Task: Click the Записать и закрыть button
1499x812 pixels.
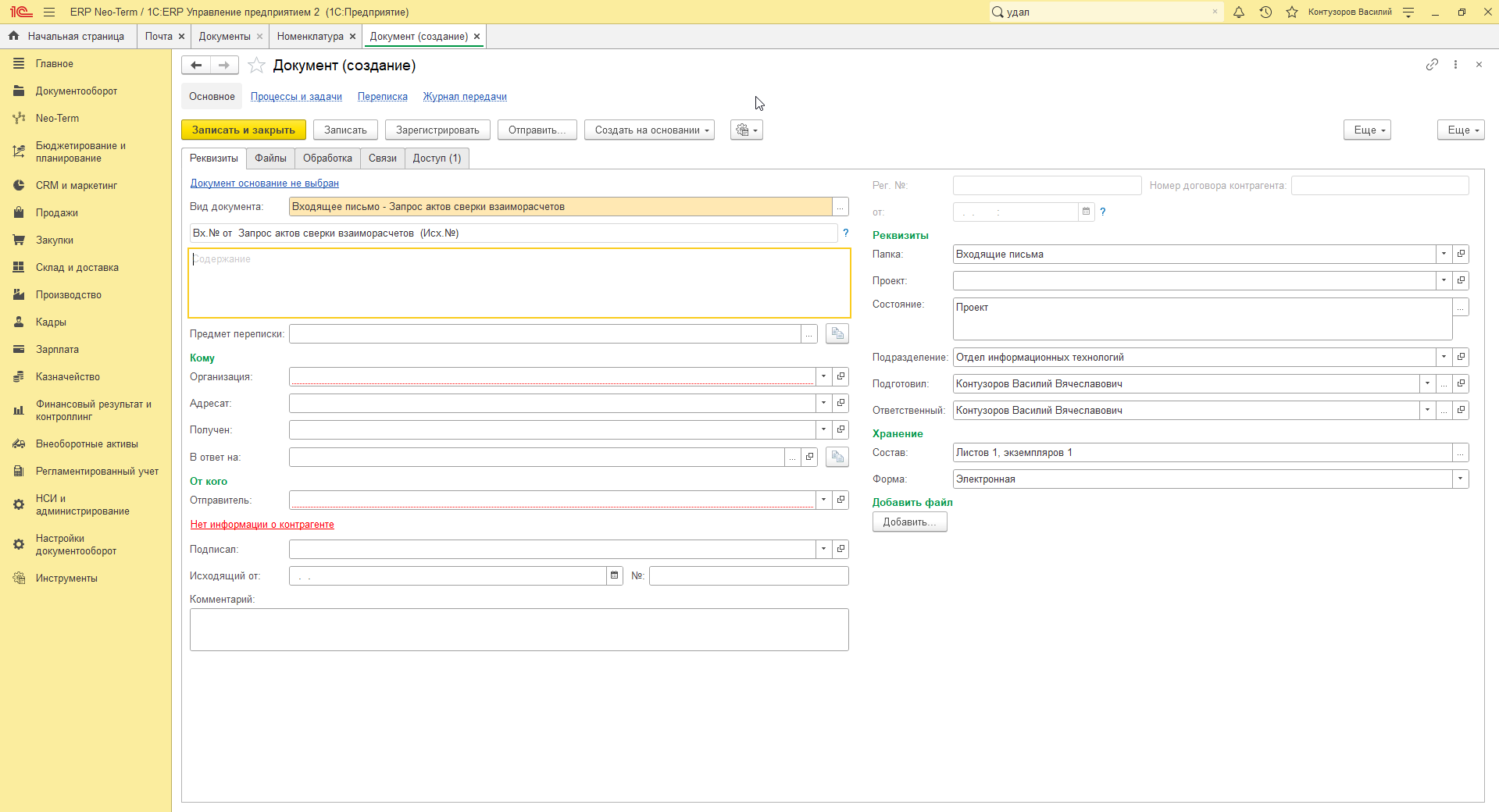Action: [x=244, y=130]
